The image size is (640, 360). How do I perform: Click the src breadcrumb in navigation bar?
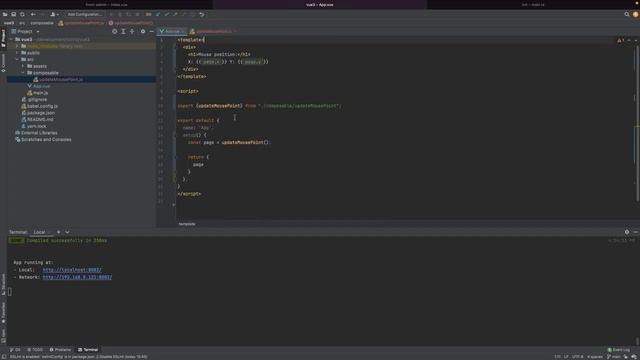[x=22, y=23]
